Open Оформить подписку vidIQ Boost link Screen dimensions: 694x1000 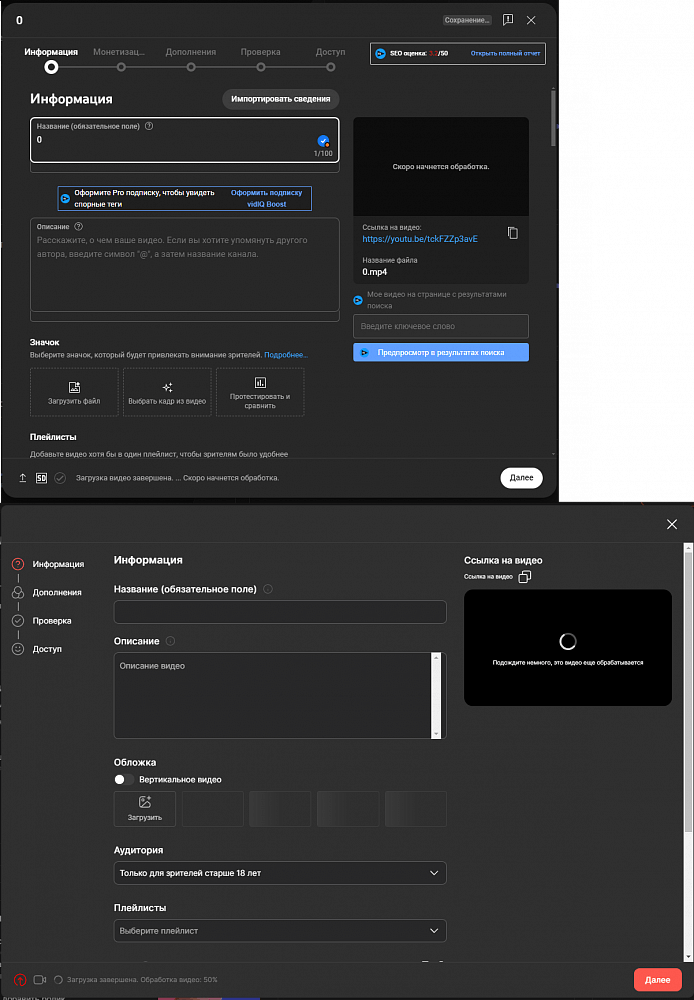tap(267, 198)
